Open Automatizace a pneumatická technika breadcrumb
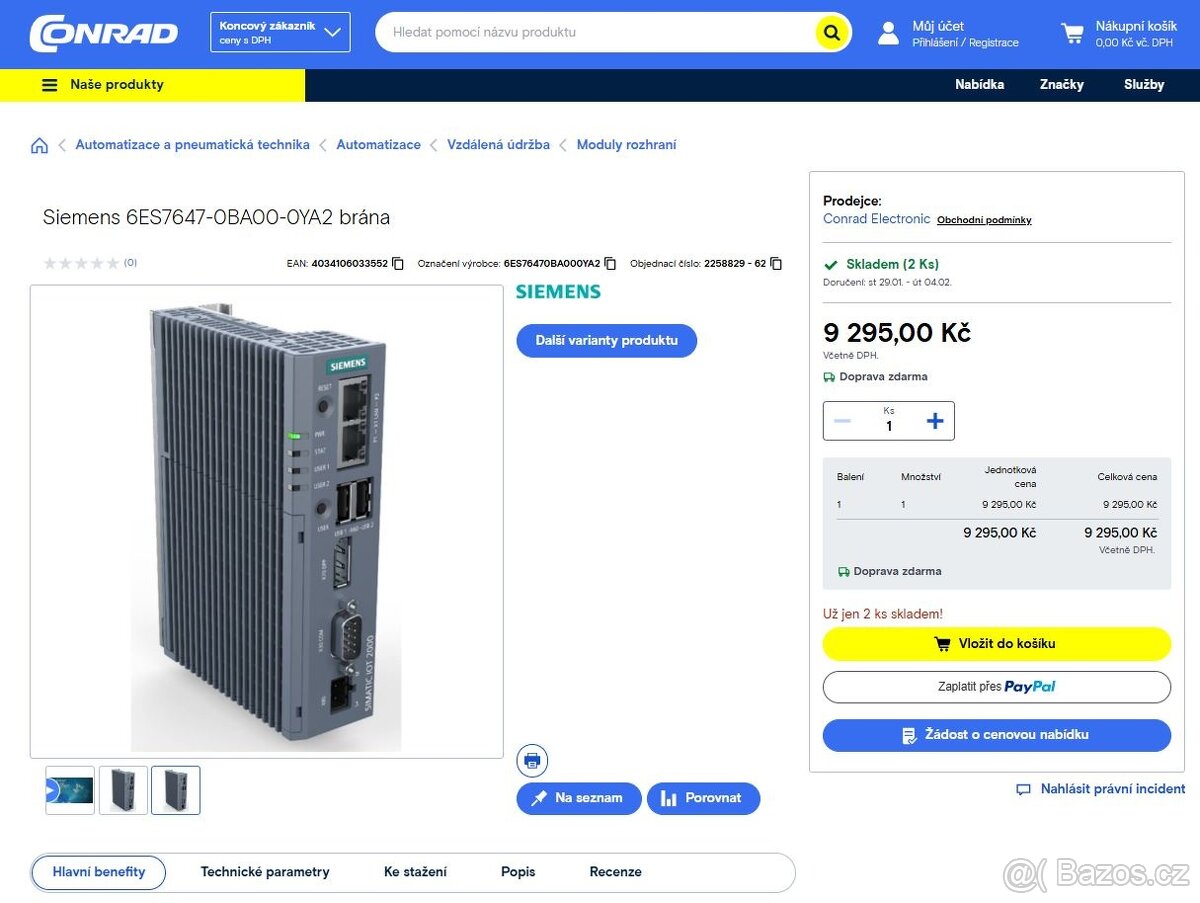 (192, 145)
